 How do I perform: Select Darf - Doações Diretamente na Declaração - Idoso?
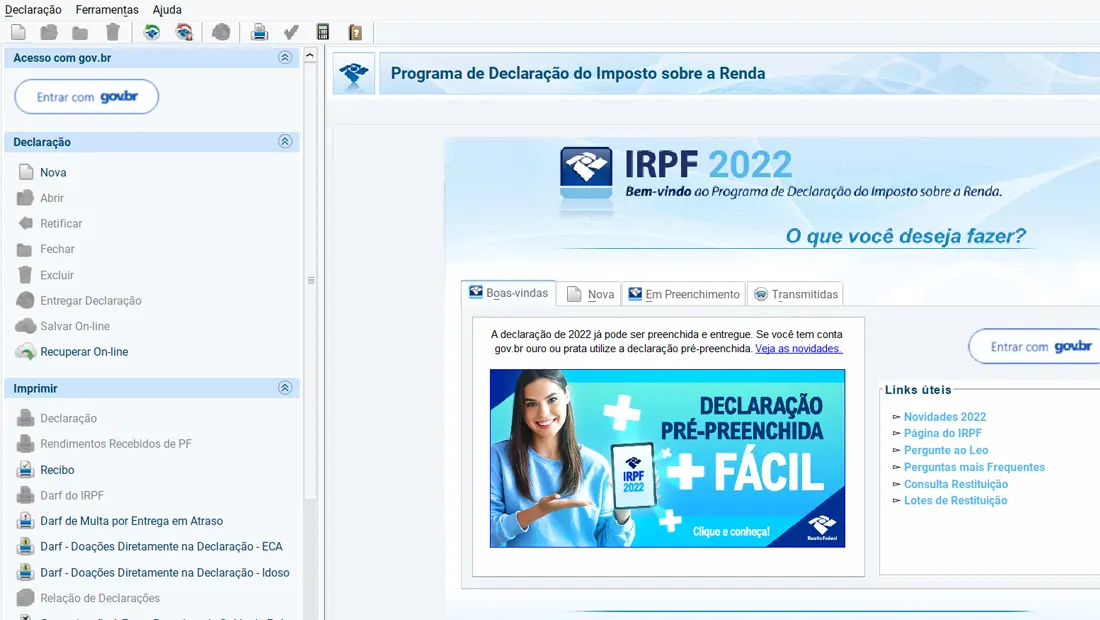coord(165,572)
